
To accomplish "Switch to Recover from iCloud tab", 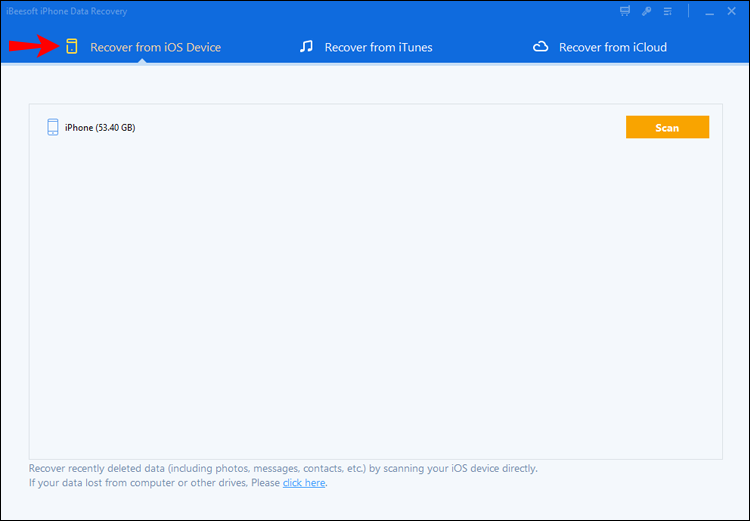I will pyautogui.click(x=600, y=47).
